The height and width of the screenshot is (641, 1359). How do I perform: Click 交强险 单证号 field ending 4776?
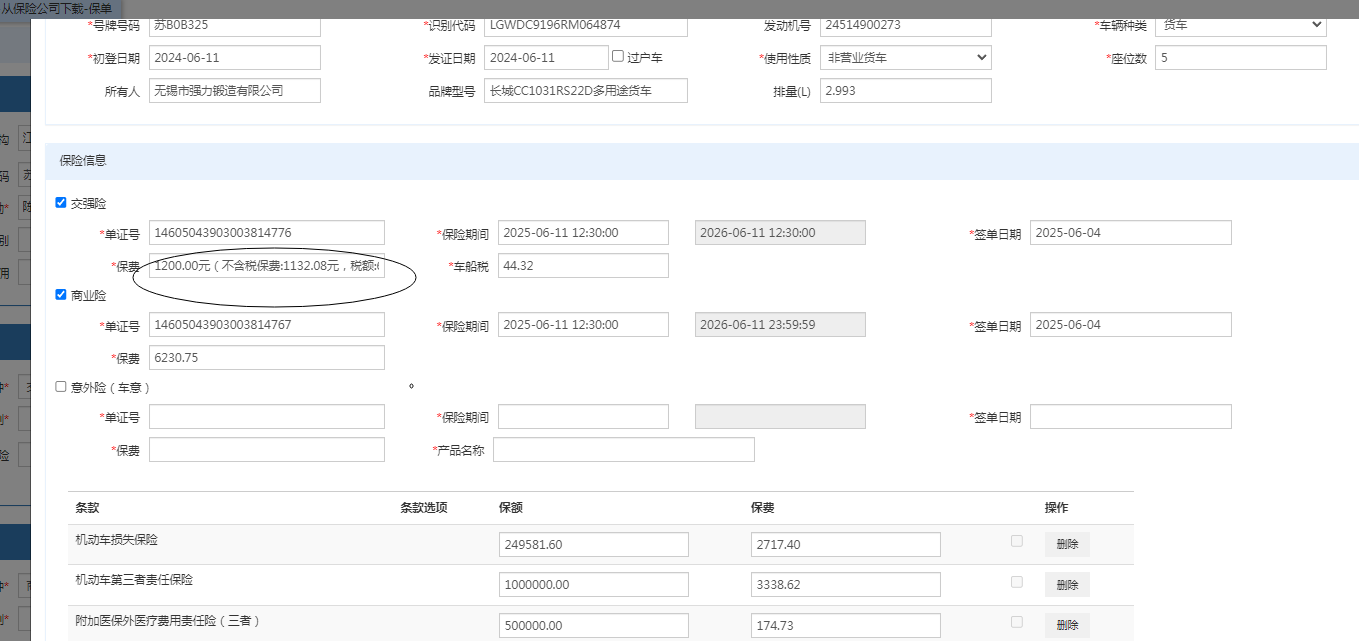pos(267,233)
